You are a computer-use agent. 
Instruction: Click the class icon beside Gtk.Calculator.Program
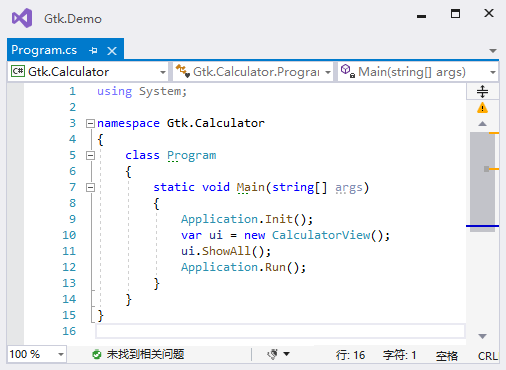183,71
